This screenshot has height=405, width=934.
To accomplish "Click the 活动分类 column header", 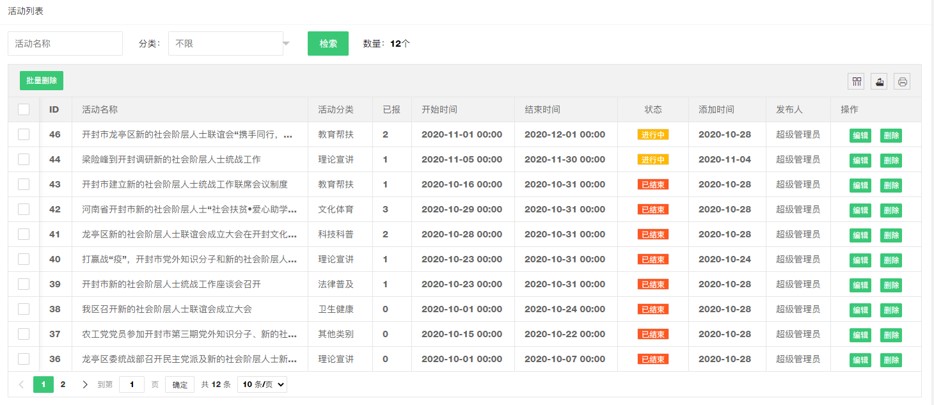I will (336, 110).
